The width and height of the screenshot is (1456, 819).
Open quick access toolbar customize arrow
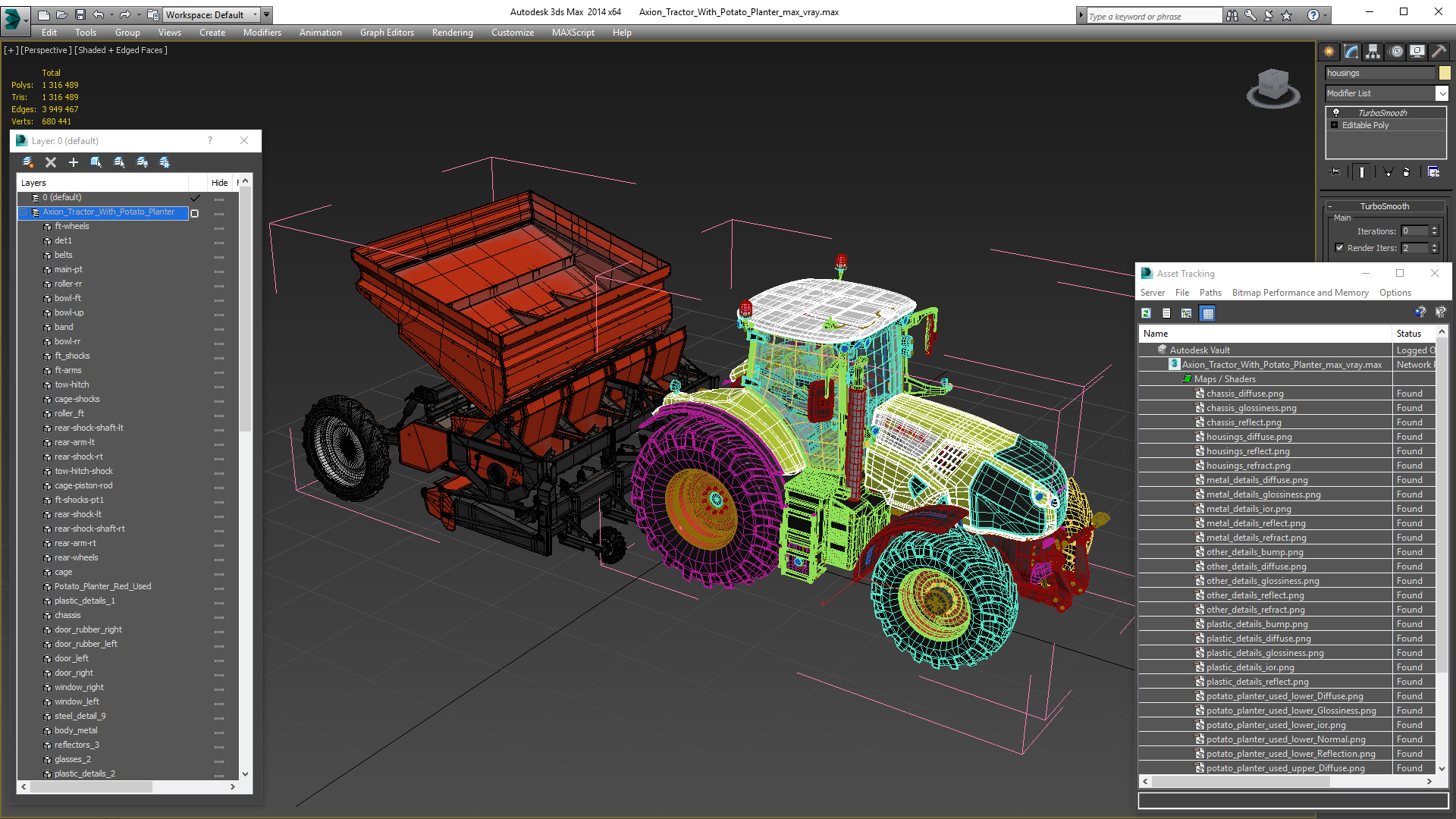[267, 14]
